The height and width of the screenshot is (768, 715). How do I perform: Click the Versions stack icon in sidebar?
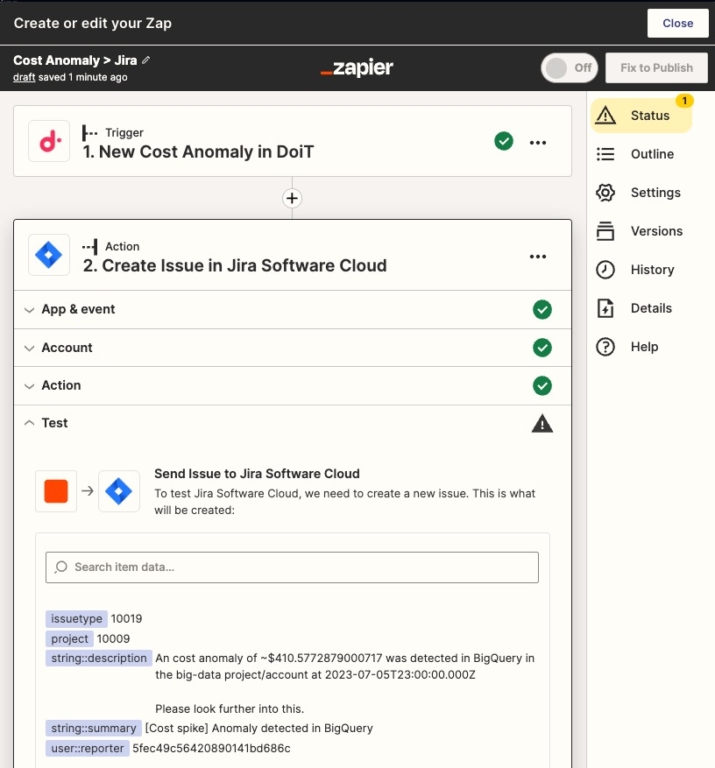[x=606, y=231]
